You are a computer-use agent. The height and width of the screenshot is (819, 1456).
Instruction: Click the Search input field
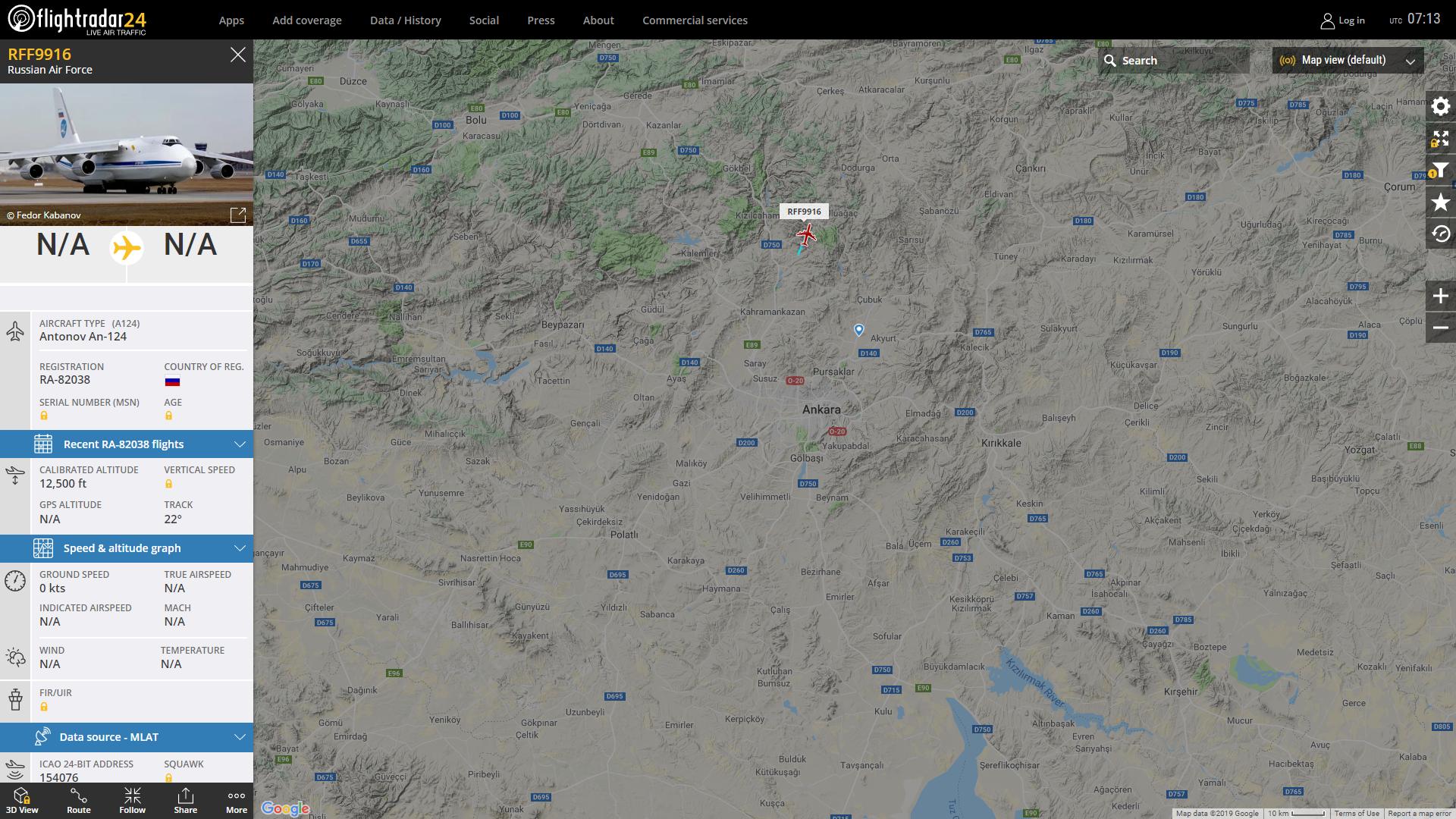(x=1173, y=61)
